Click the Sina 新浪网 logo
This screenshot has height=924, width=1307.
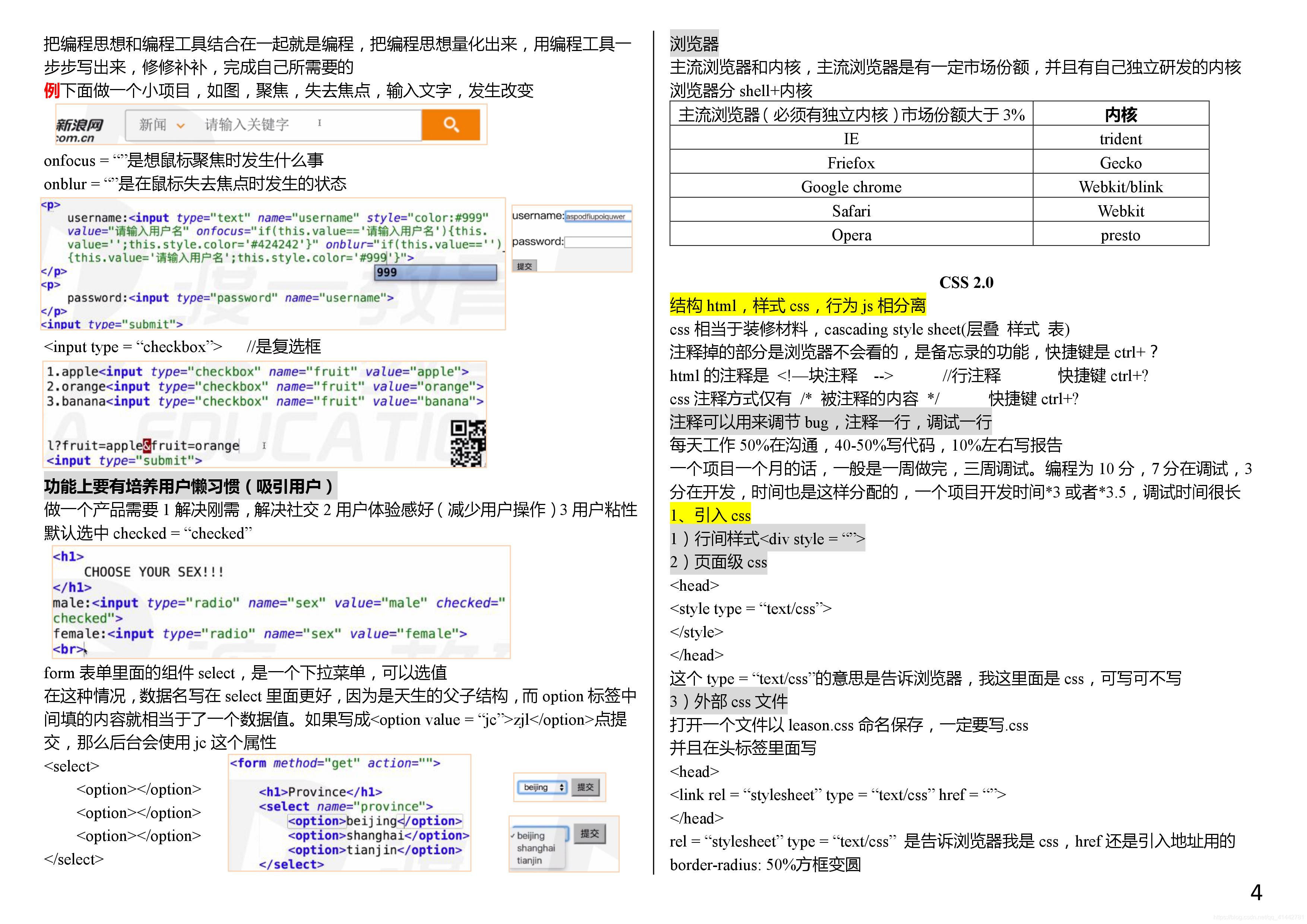click(x=79, y=130)
